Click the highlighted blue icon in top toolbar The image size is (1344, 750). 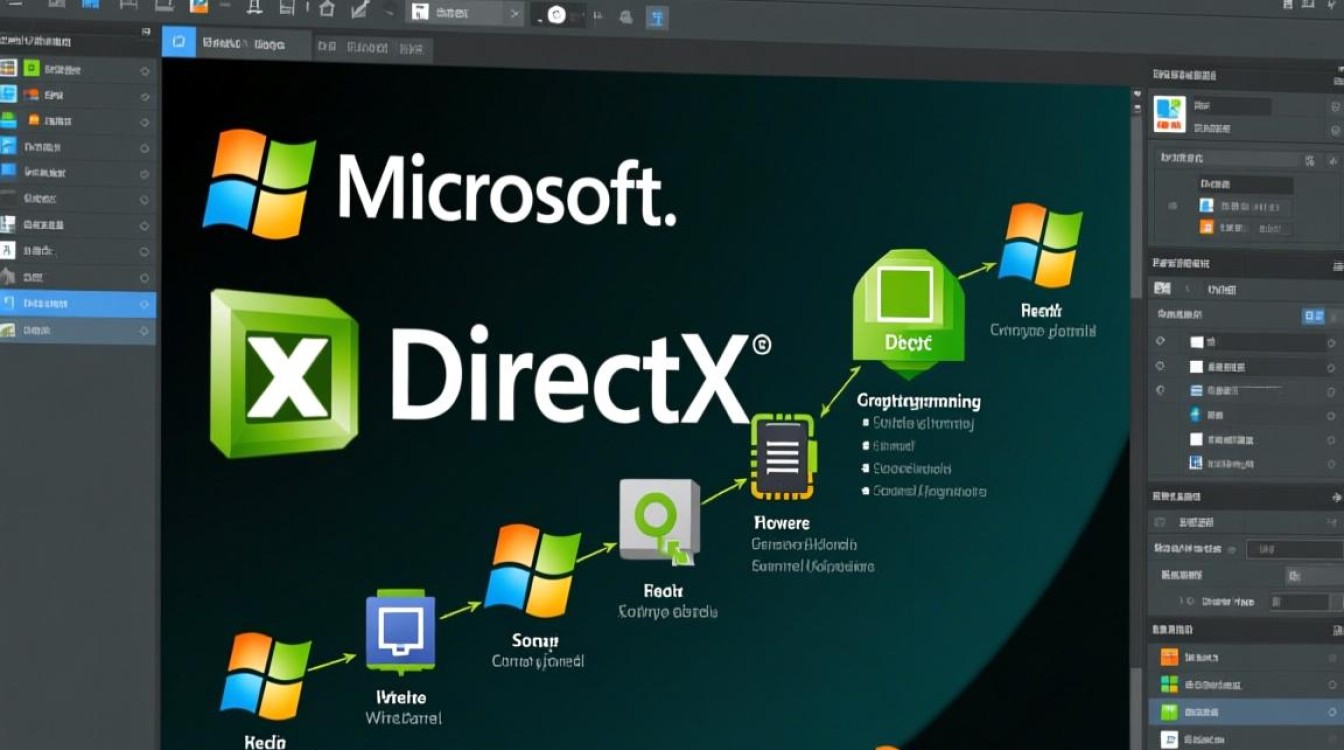tap(658, 15)
